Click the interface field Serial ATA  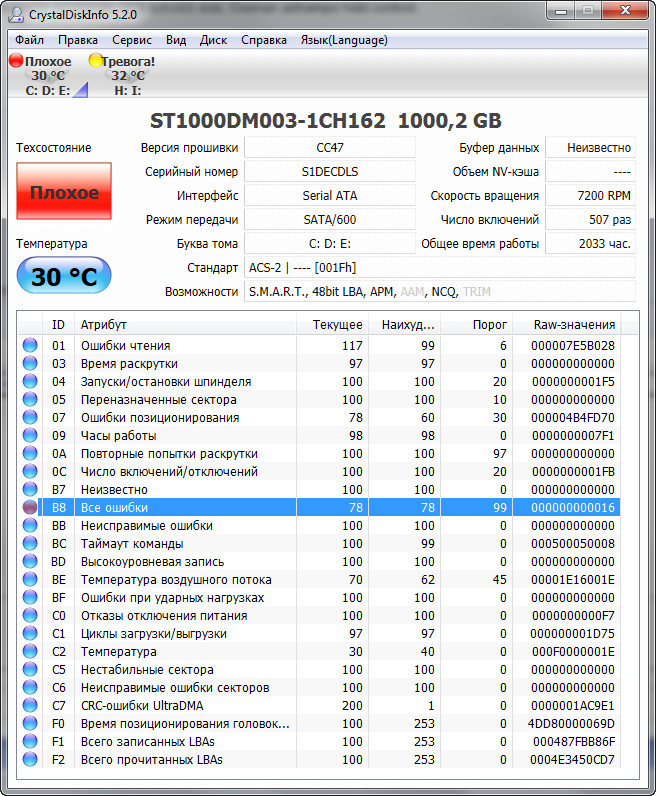point(330,195)
